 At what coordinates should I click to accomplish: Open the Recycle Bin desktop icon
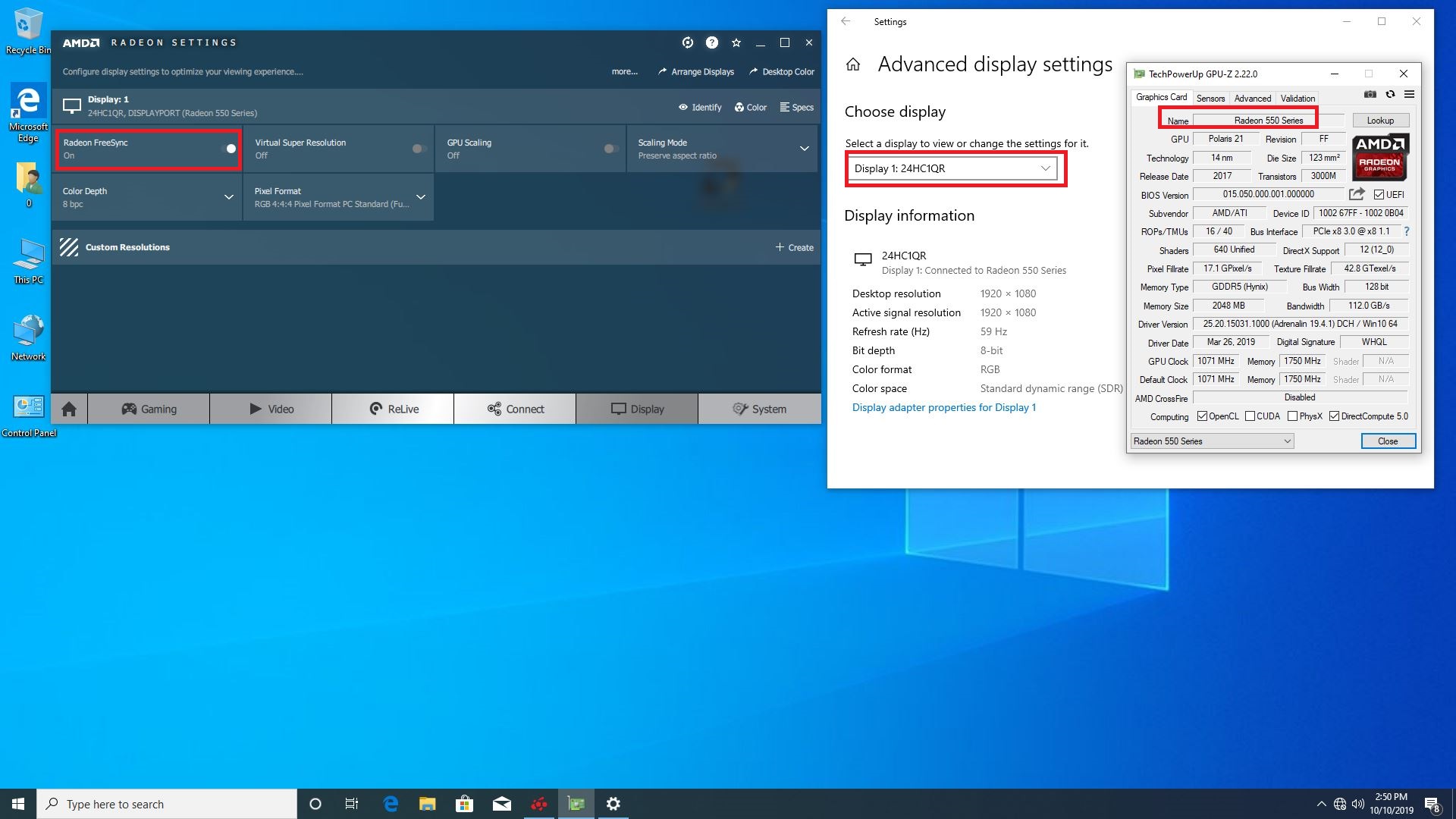[x=28, y=31]
